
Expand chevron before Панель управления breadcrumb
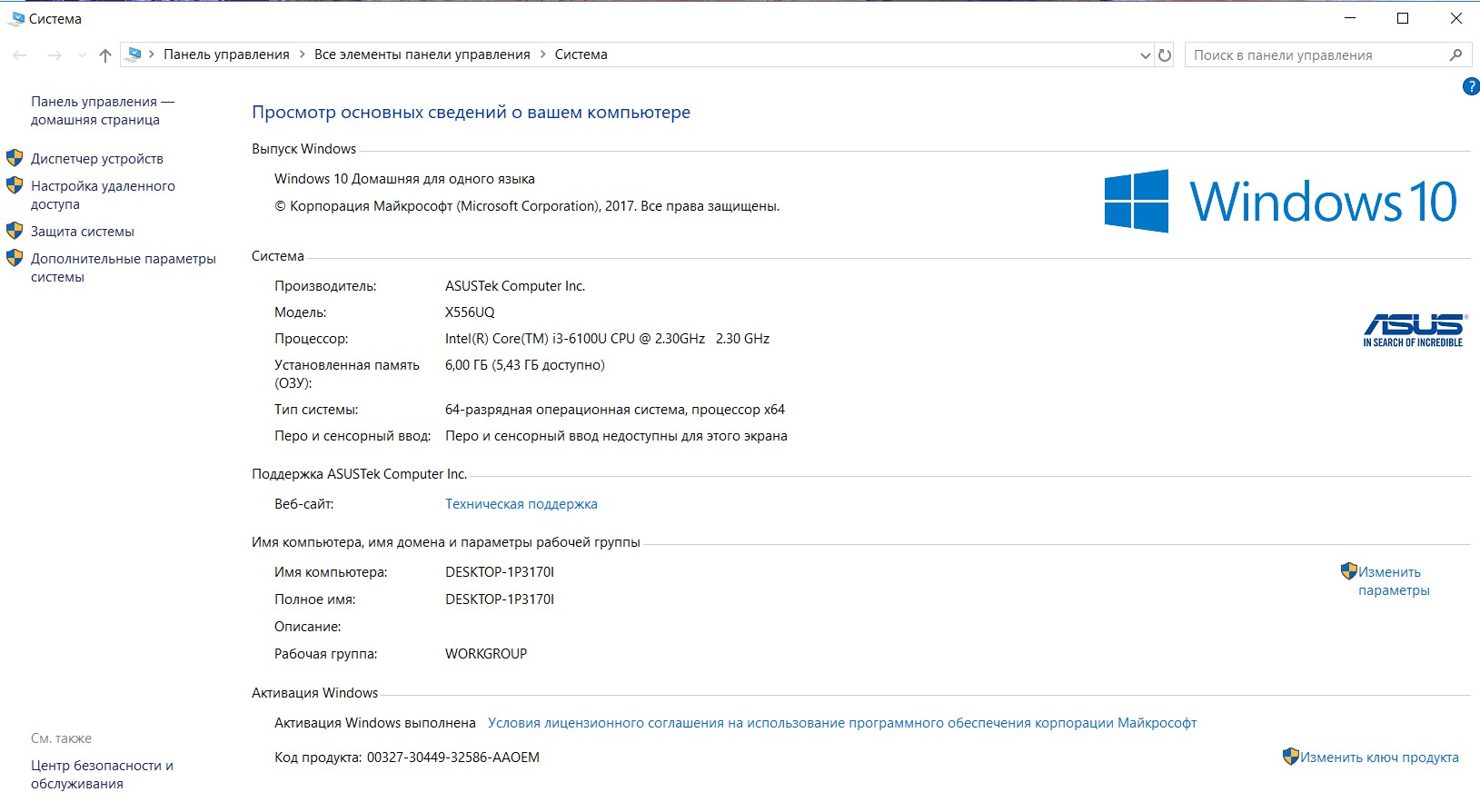coord(152,54)
